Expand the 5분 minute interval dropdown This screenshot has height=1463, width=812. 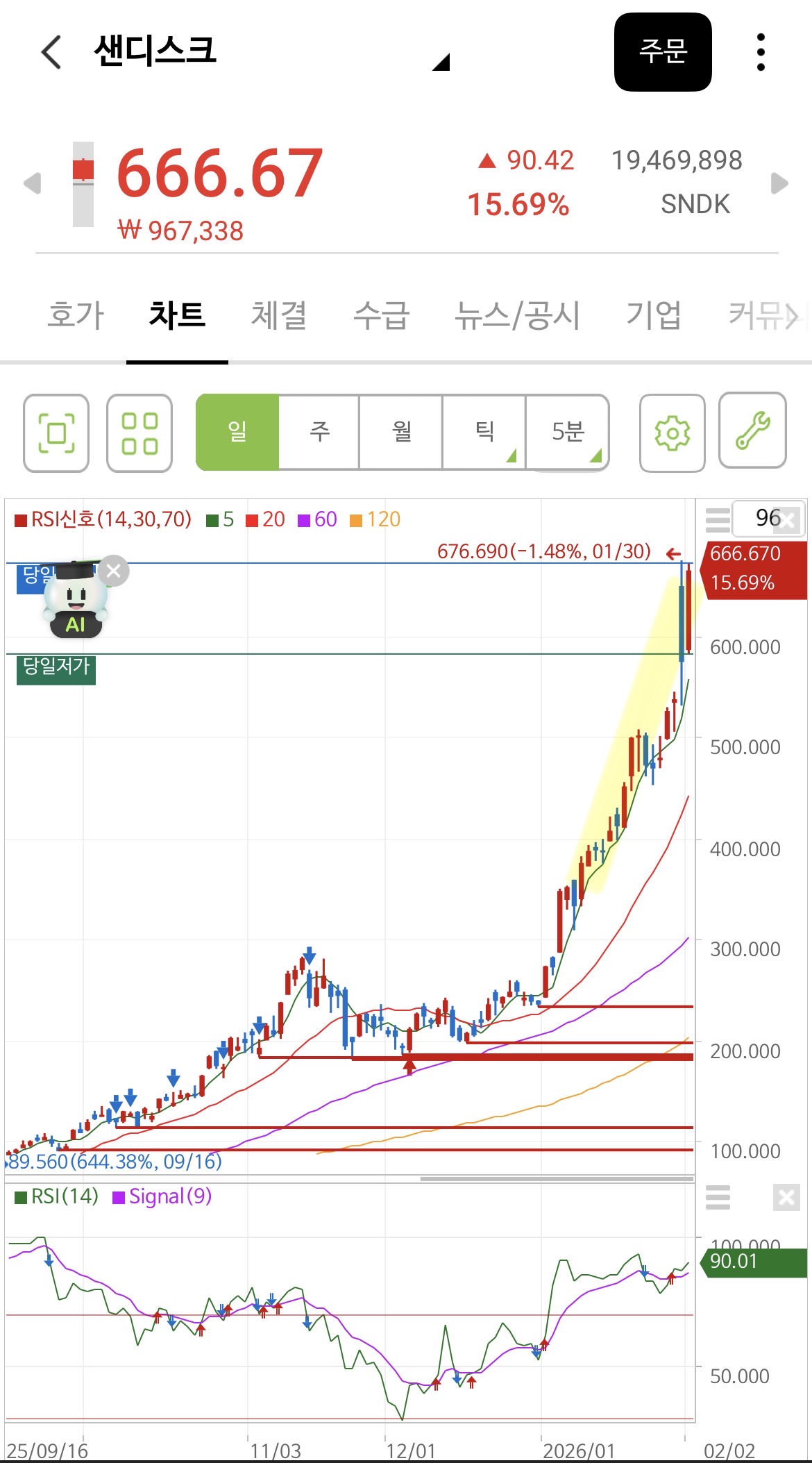coord(568,432)
